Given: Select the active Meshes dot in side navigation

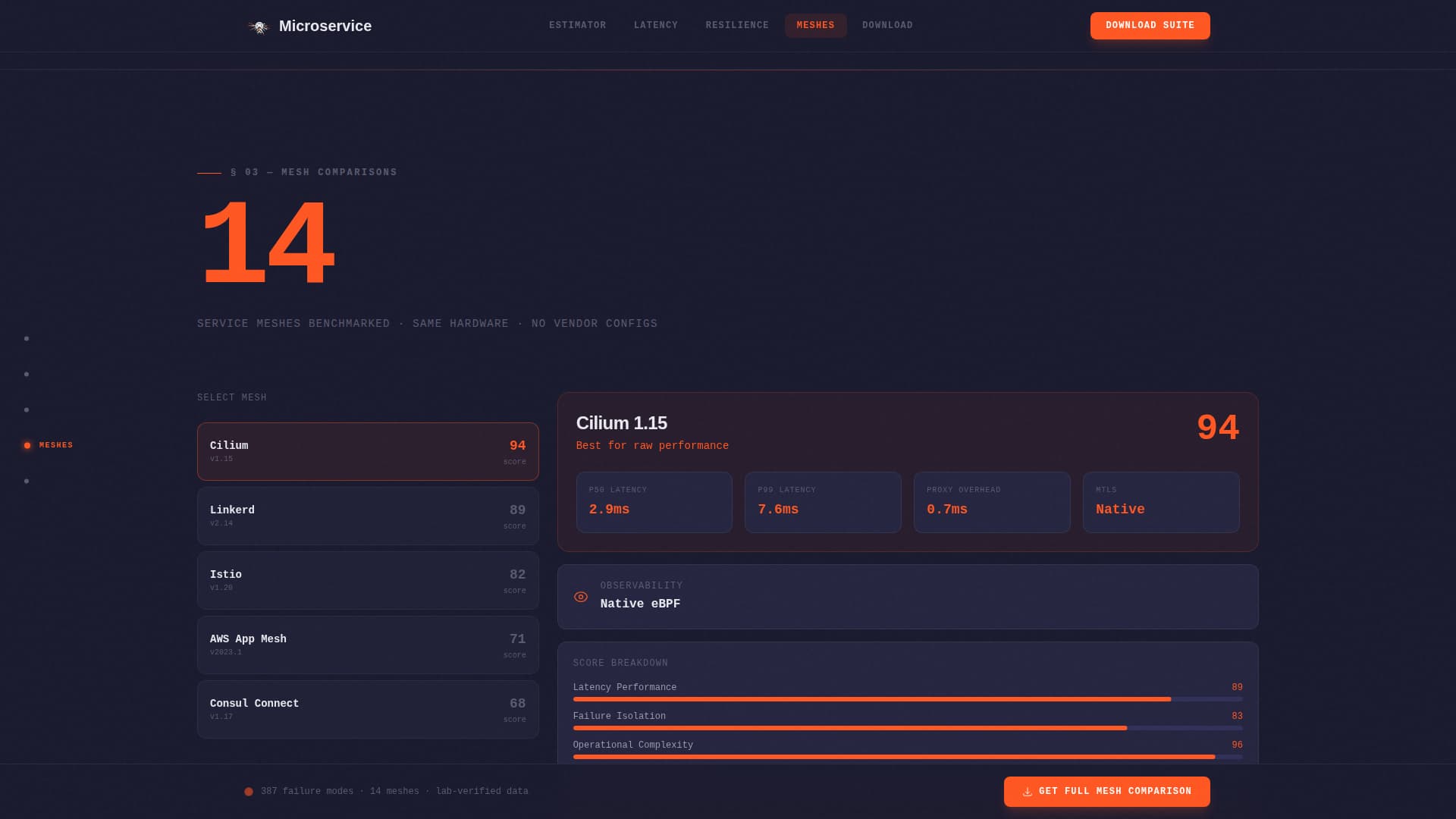Looking at the screenshot, I should click(27, 445).
